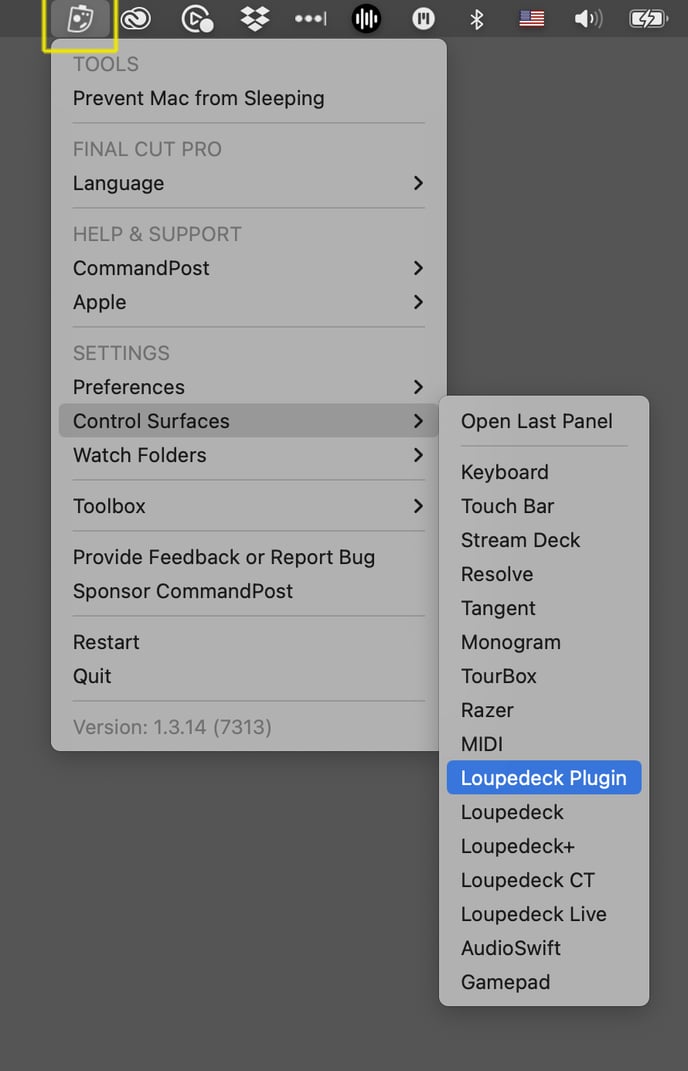Open the Preferences submenu

point(128,387)
